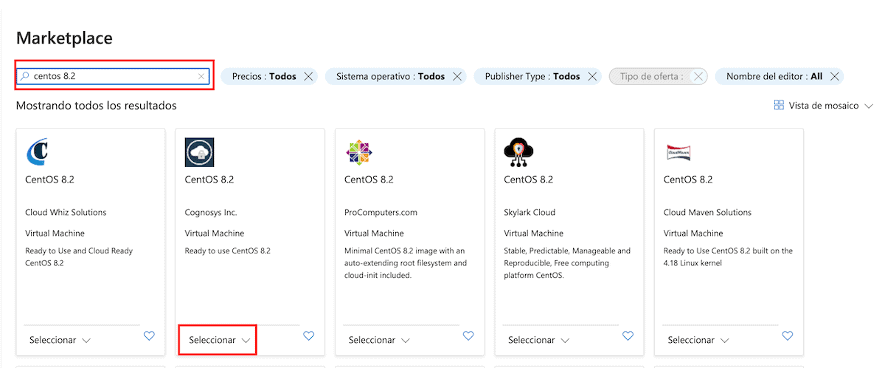Favorite the Cloud Maven Solutions offer
Viewport: 885px width, 368px height.
pyautogui.click(x=787, y=336)
